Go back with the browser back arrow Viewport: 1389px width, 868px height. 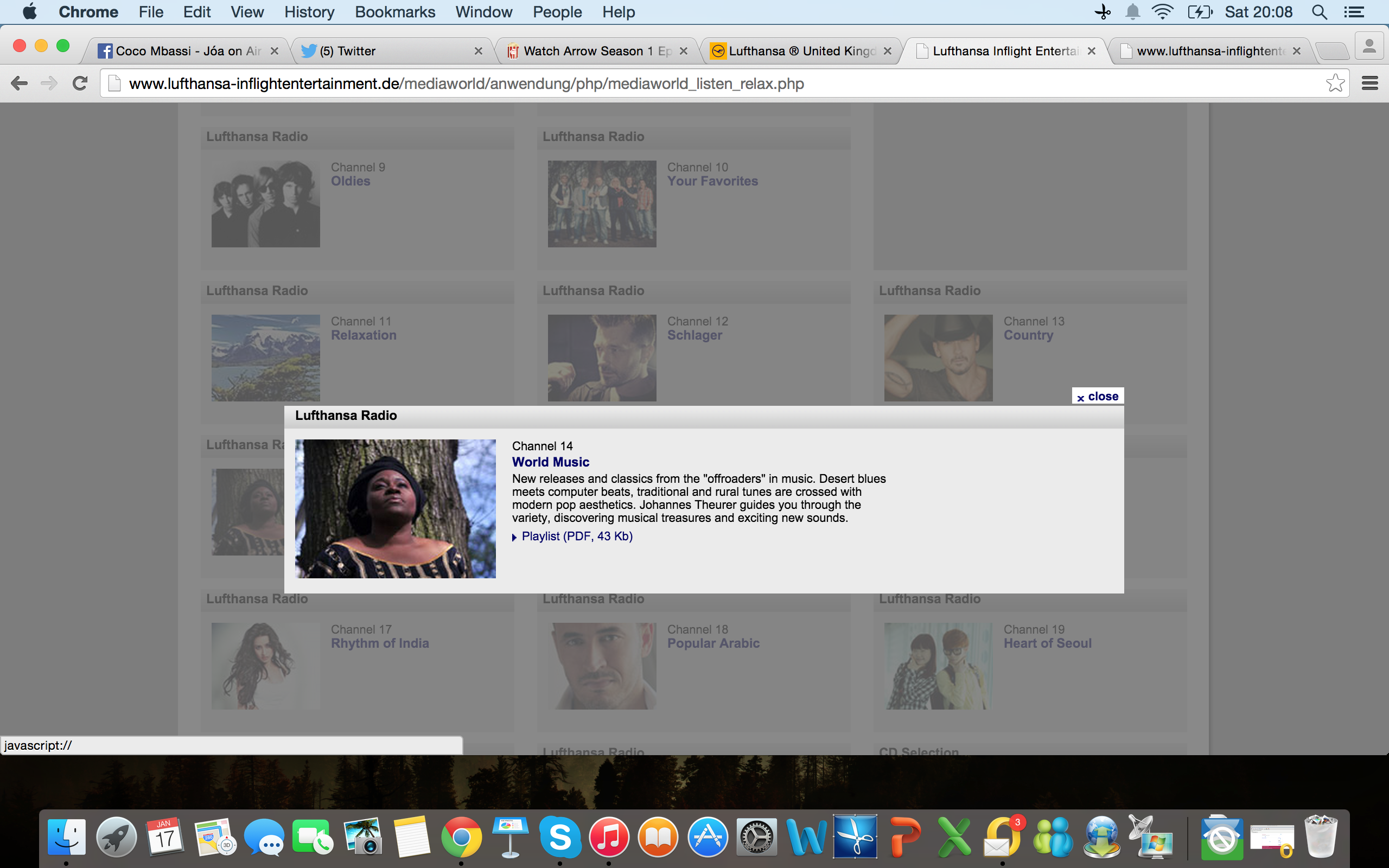[x=19, y=84]
